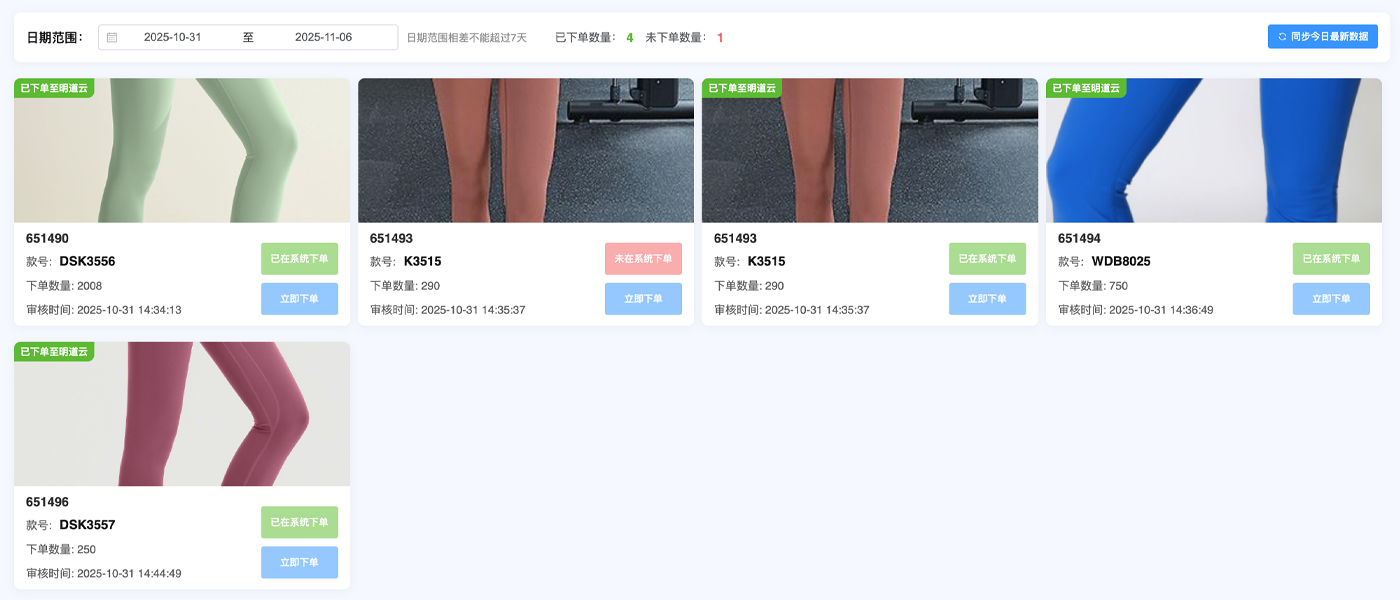1400x600 pixels.
Task: Click the 已下单至明道云 badge on card 651496
Action: 55,351
